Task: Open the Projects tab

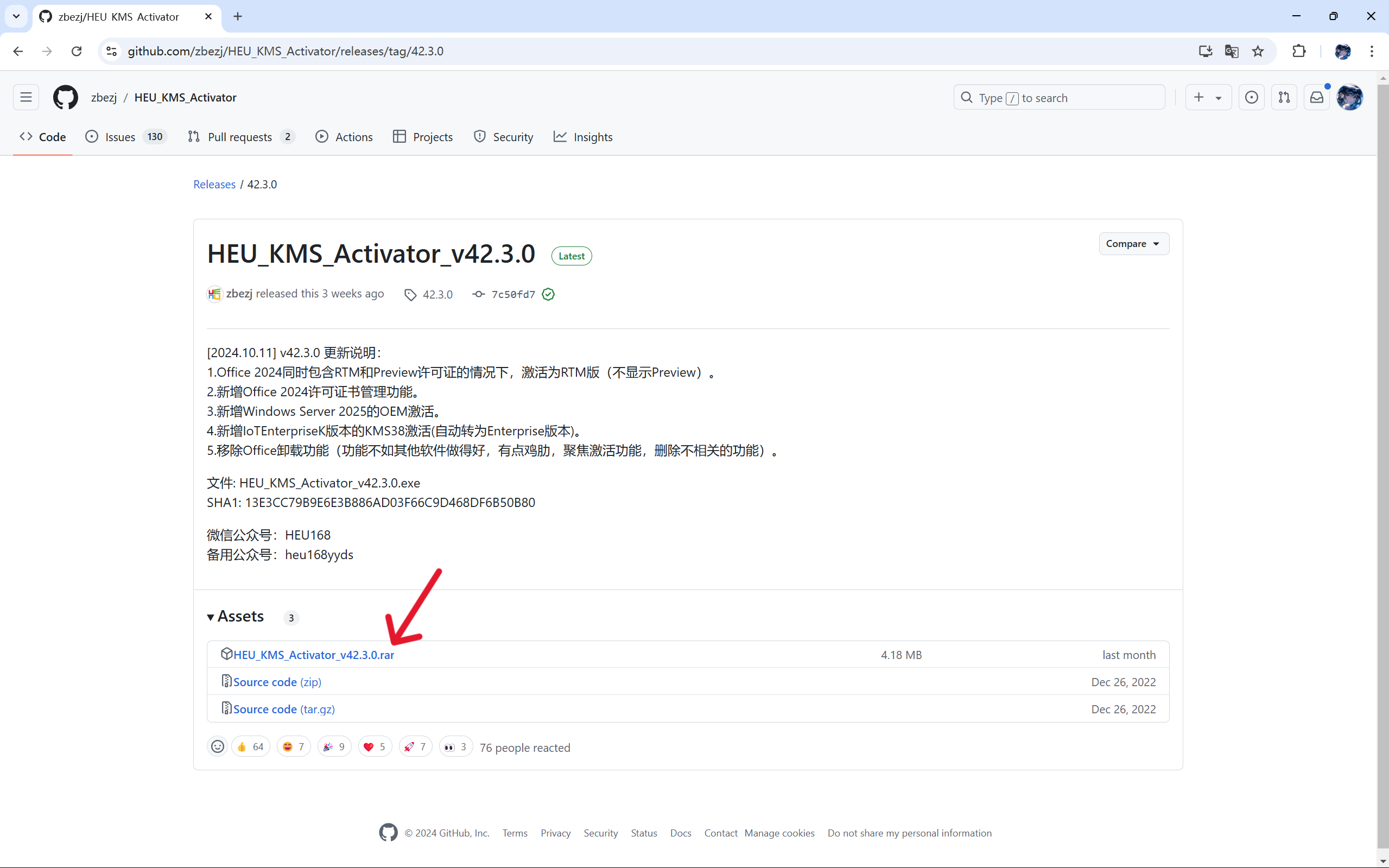Action: click(423, 137)
